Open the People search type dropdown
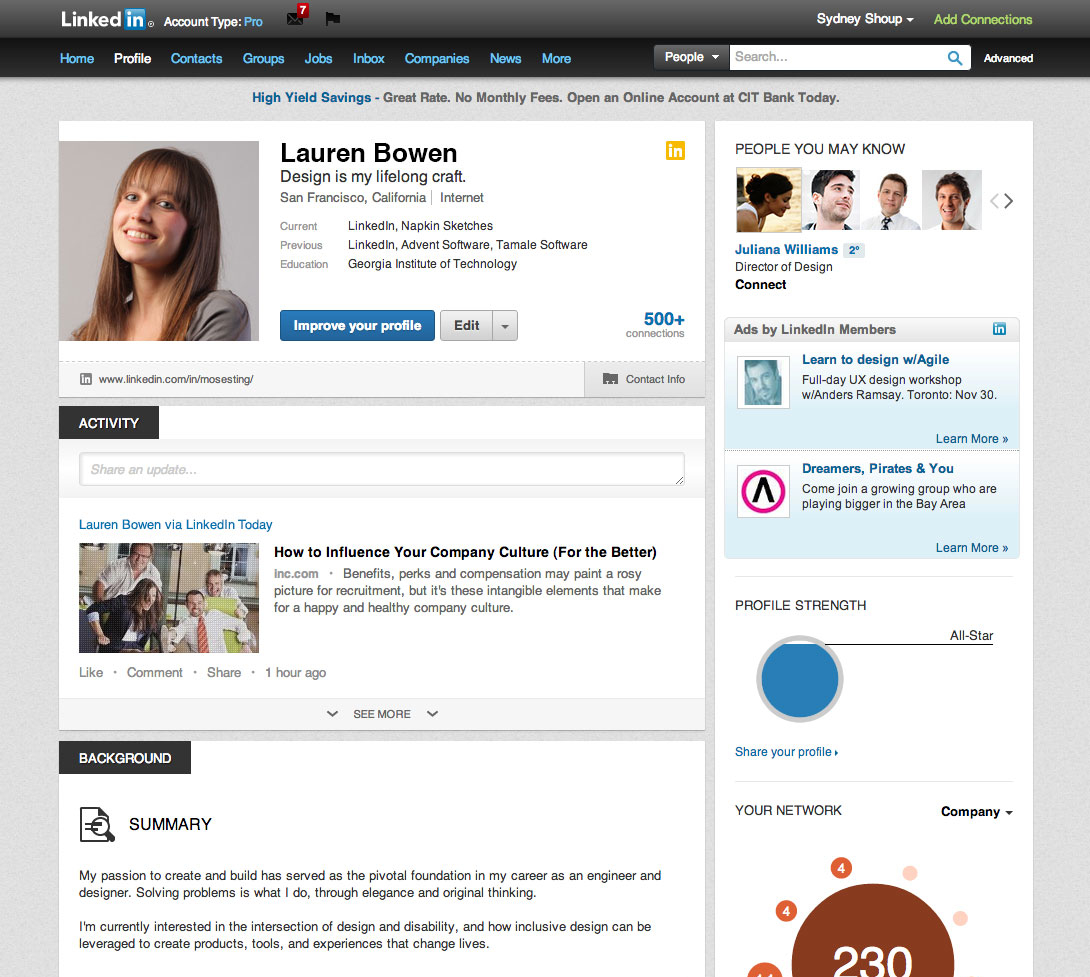The width and height of the screenshot is (1090, 977). (x=691, y=57)
